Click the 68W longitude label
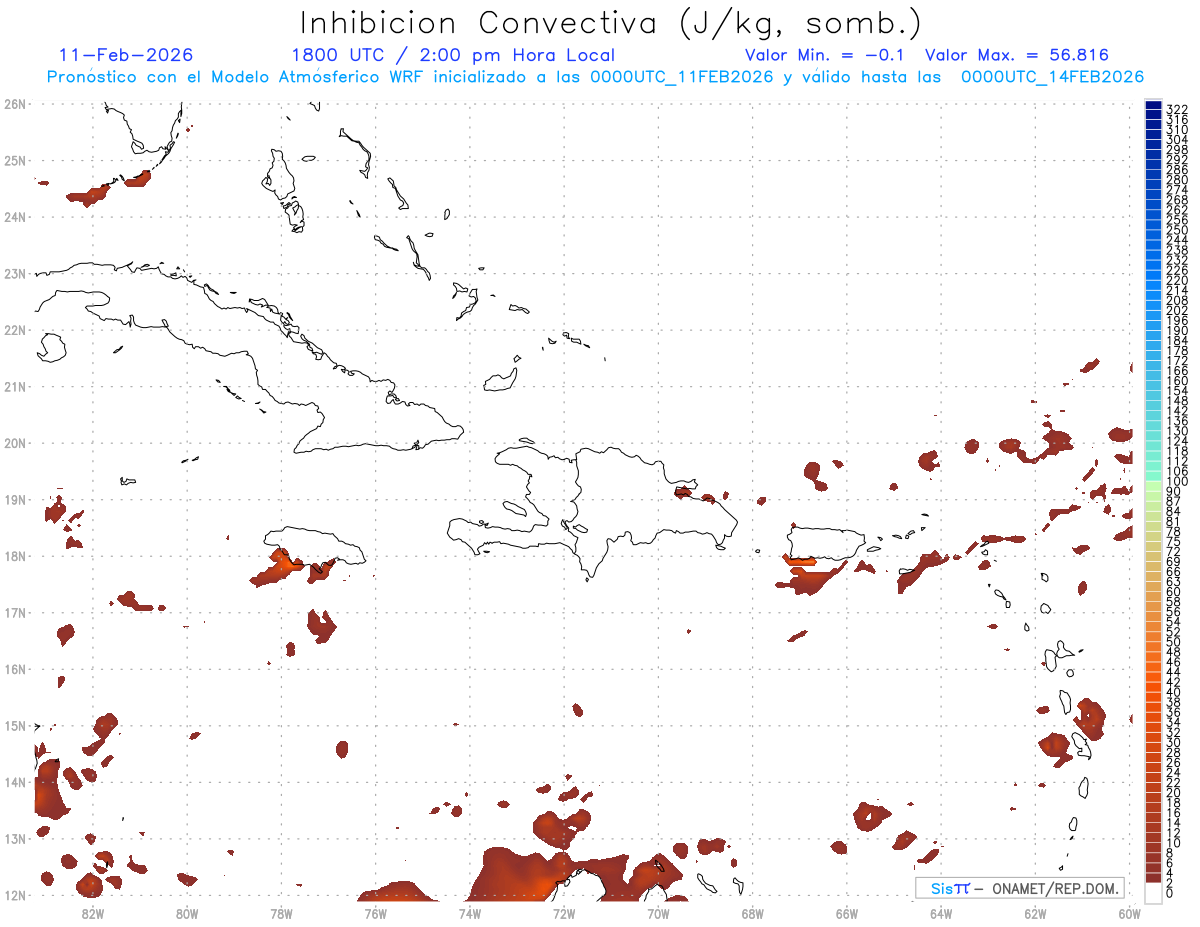 (x=752, y=912)
